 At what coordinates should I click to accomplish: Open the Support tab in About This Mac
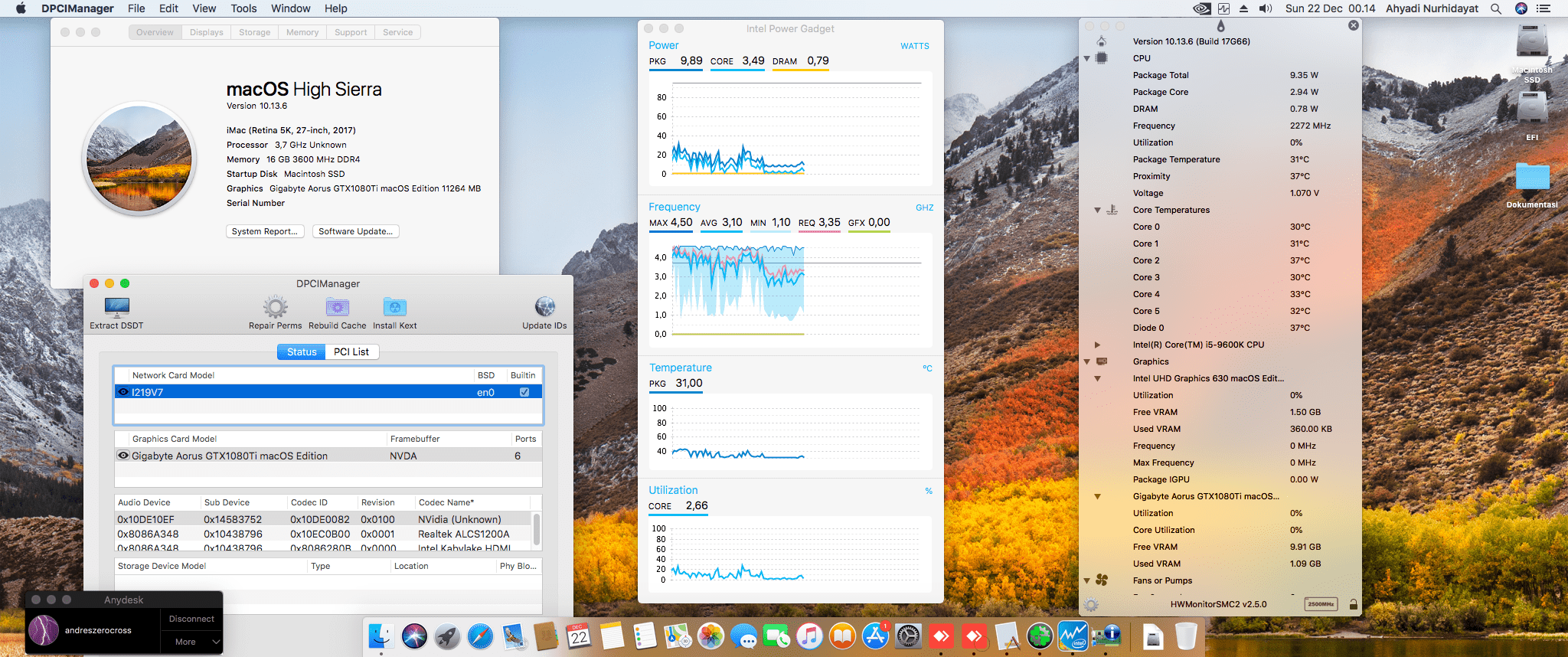(351, 32)
